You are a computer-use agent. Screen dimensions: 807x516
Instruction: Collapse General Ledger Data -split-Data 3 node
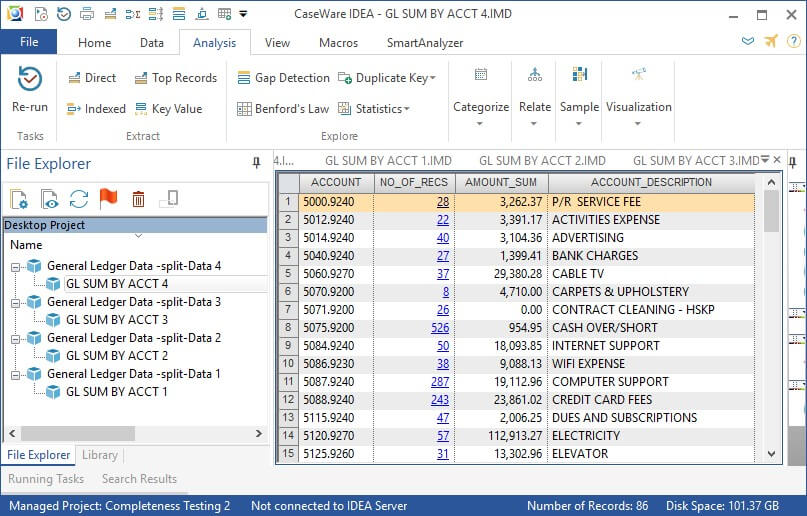click(x=15, y=303)
